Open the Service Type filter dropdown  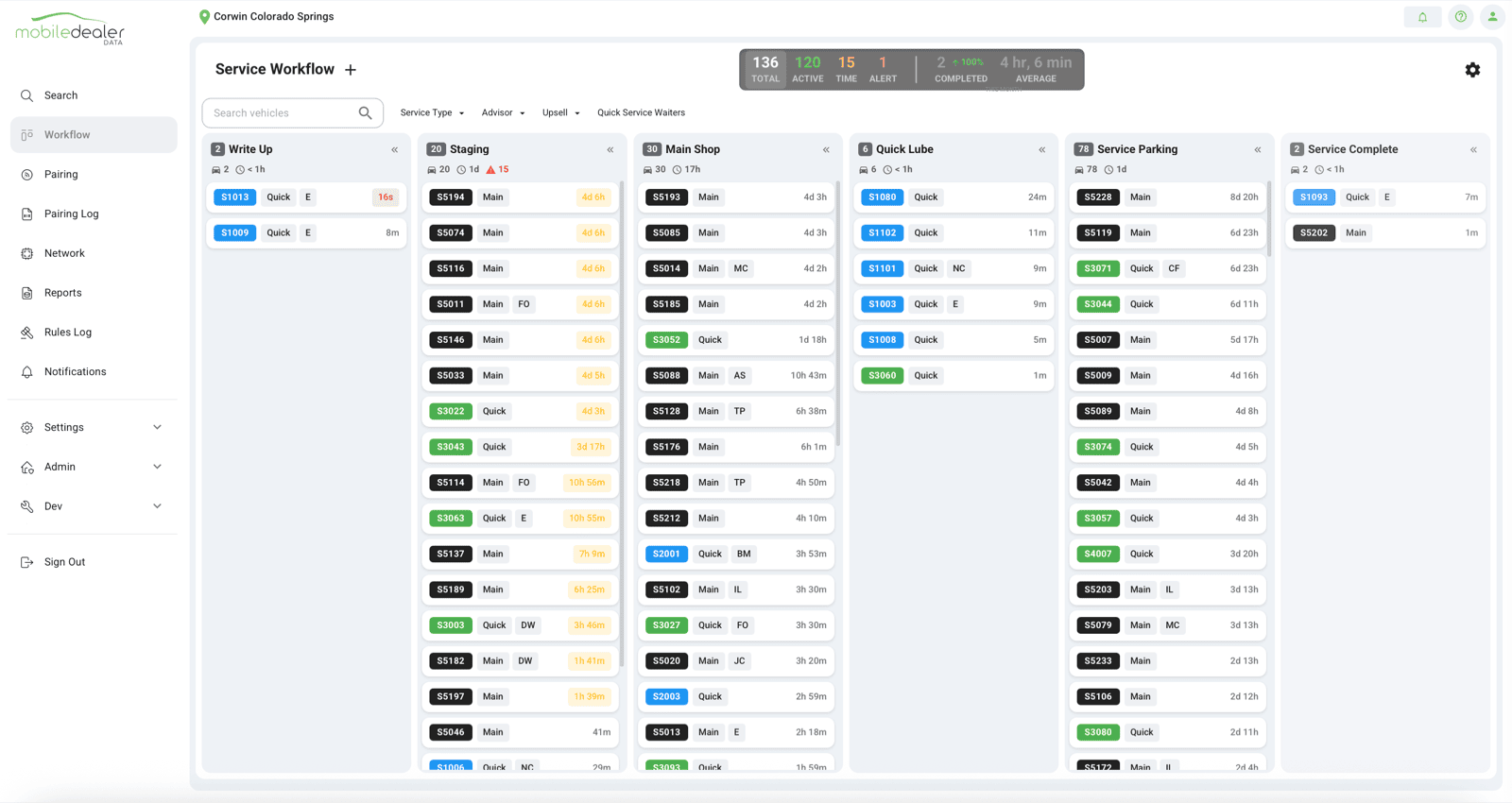(x=432, y=113)
